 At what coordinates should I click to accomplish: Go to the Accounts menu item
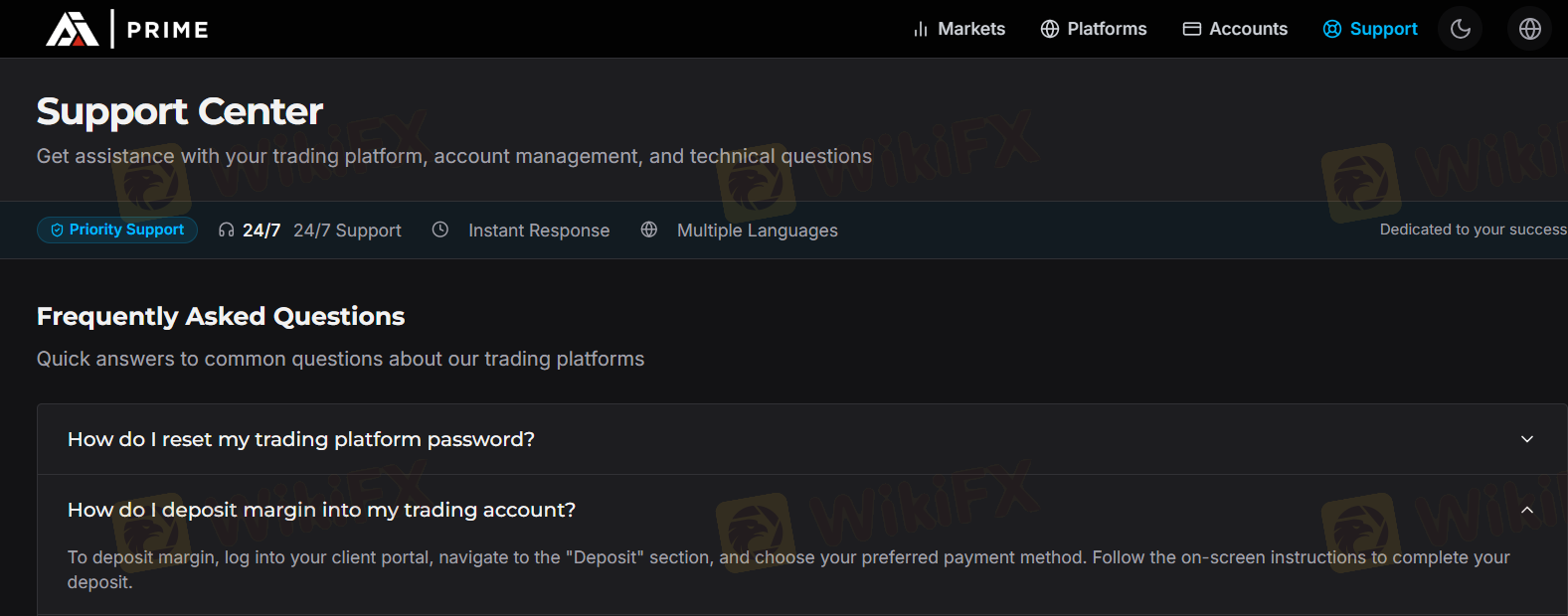click(1248, 29)
